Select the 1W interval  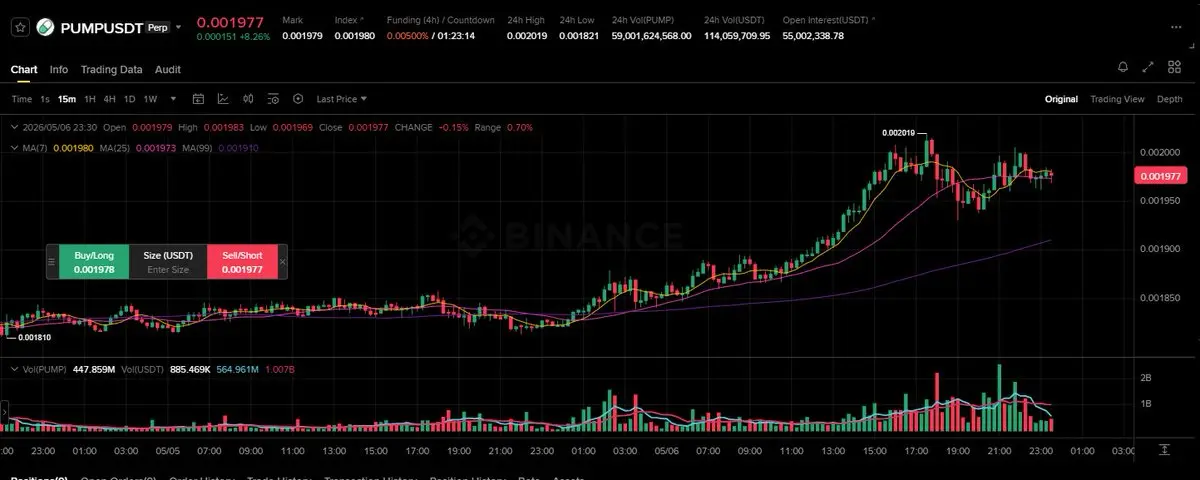[151, 99]
